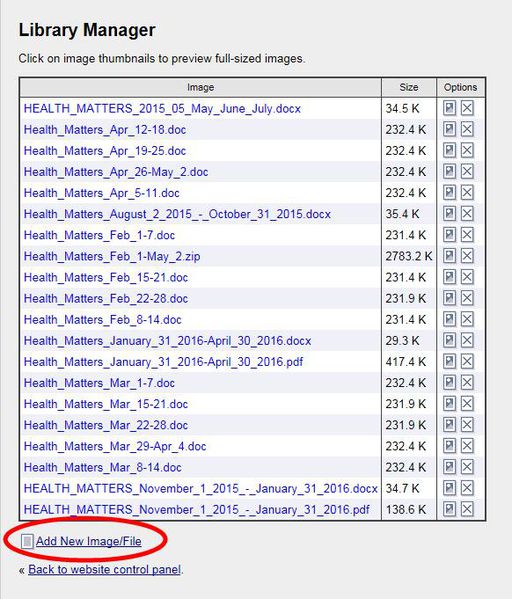This screenshot has height=599, width=512.
Task: Open Health_Matters_Apr_19-25.doc file link
Action: tap(105, 151)
